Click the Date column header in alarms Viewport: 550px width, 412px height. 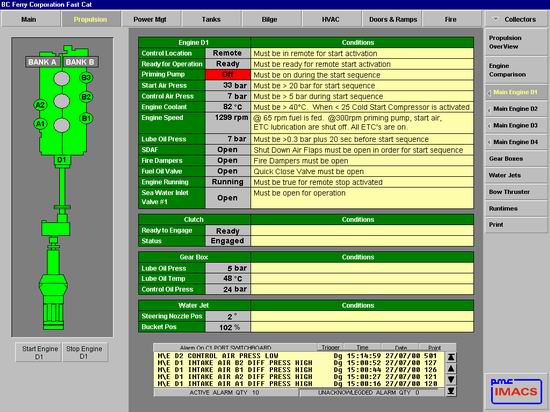pyautogui.click(x=401, y=347)
